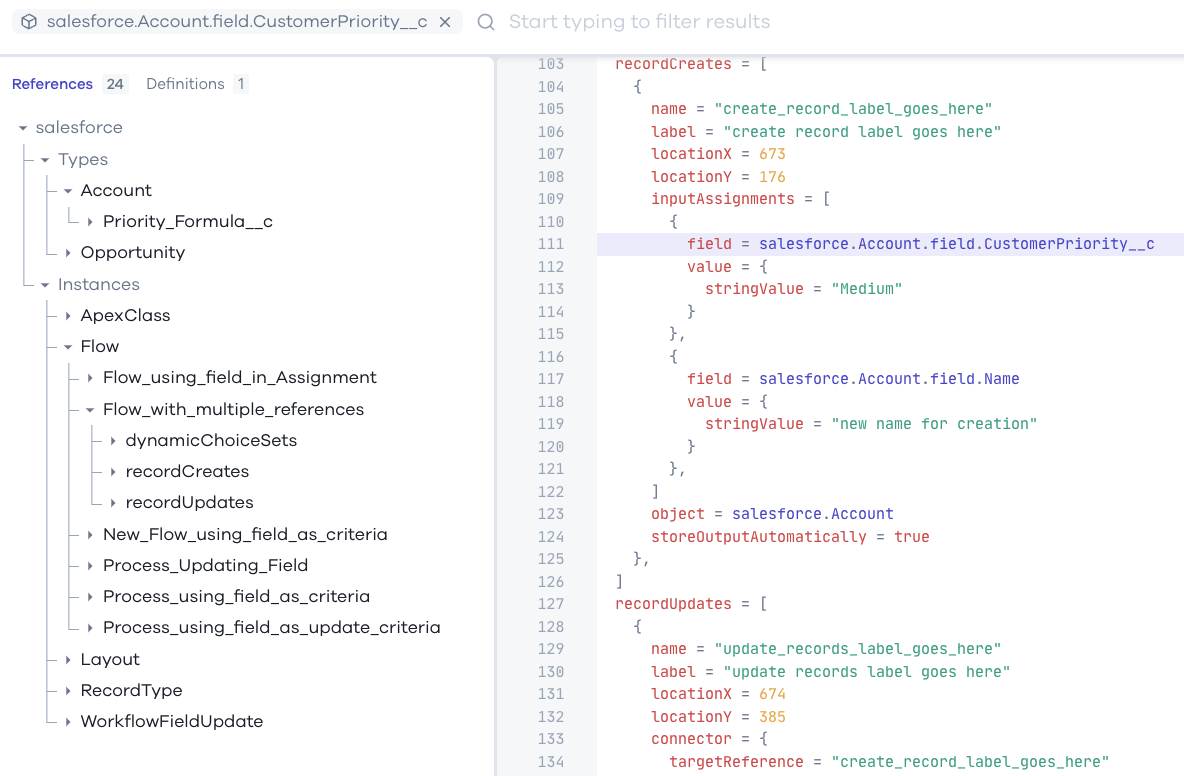Select WorkflowFieldUpdate in the tree

pyautogui.click(x=172, y=722)
